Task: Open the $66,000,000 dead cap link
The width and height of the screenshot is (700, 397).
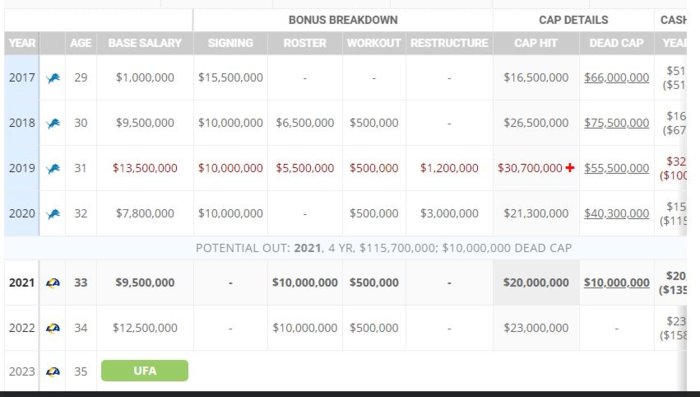Action: coord(617,78)
